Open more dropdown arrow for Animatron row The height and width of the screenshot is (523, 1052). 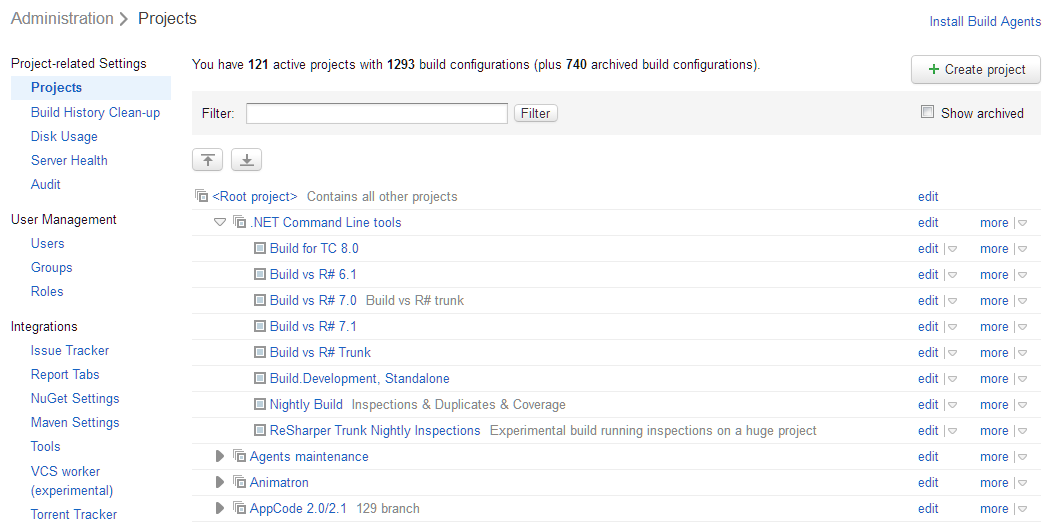pos(1022,483)
